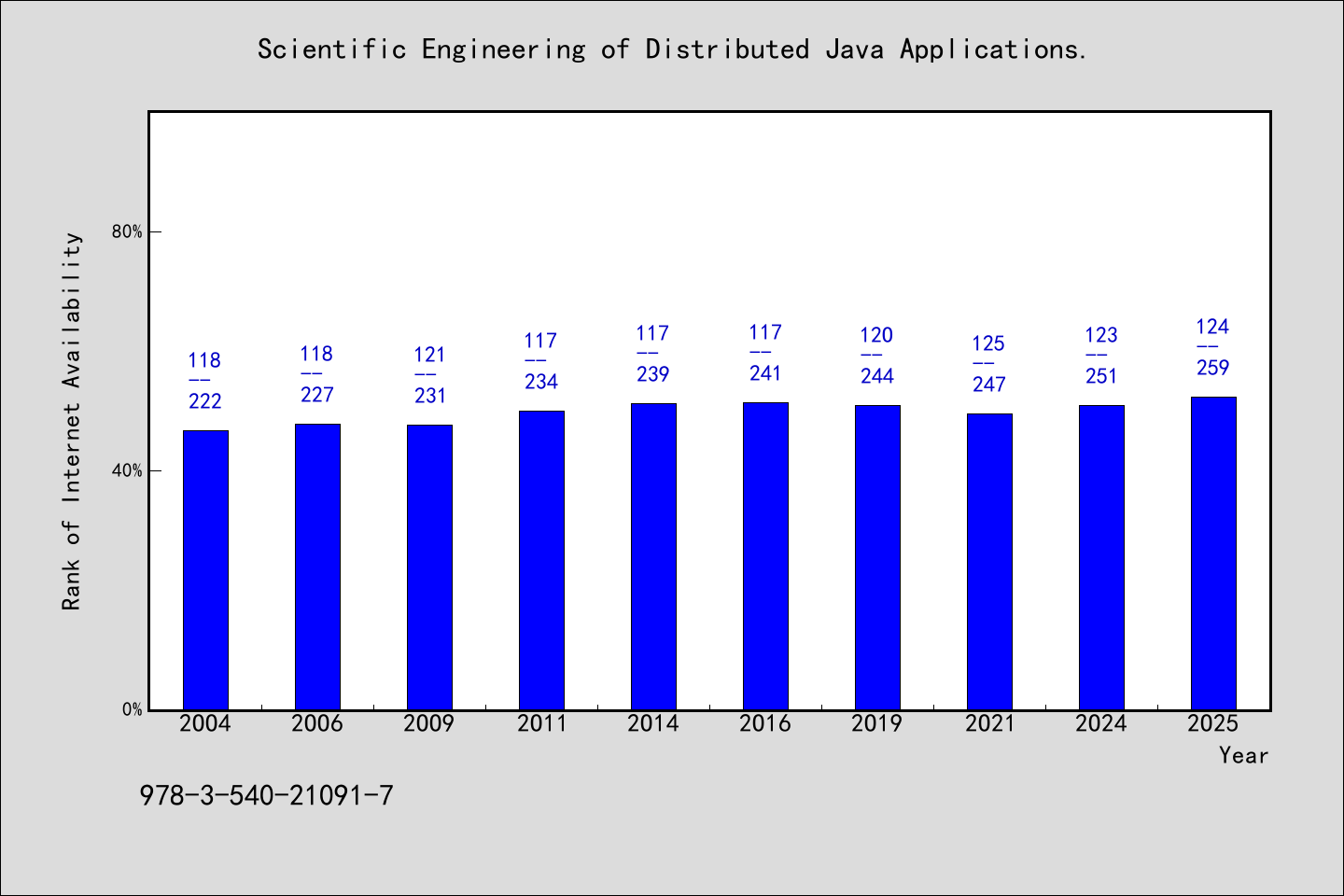Screen dimensions: 1344x896
Task: Click the x-axis label 2024
Action: 1101,723
